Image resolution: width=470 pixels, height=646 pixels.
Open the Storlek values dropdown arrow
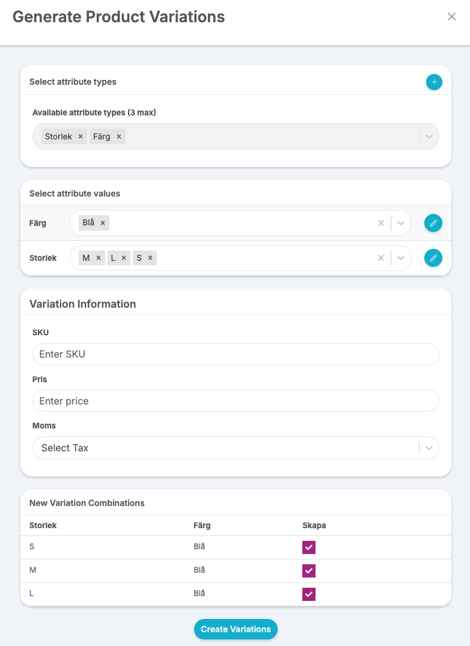click(x=400, y=258)
